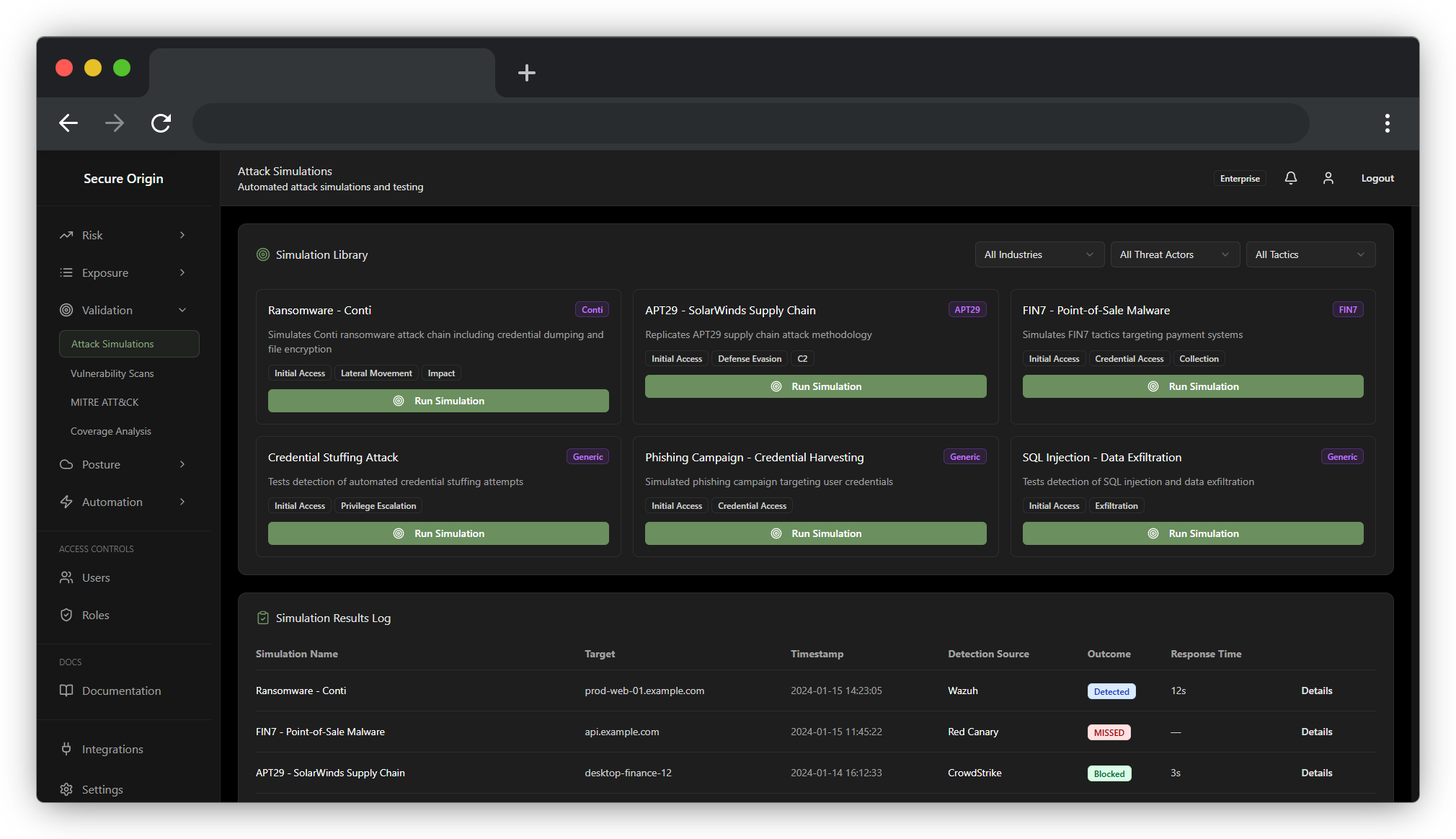Open Vulnerability Scans in the sidebar
The height and width of the screenshot is (839, 1456).
click(112, 373)
